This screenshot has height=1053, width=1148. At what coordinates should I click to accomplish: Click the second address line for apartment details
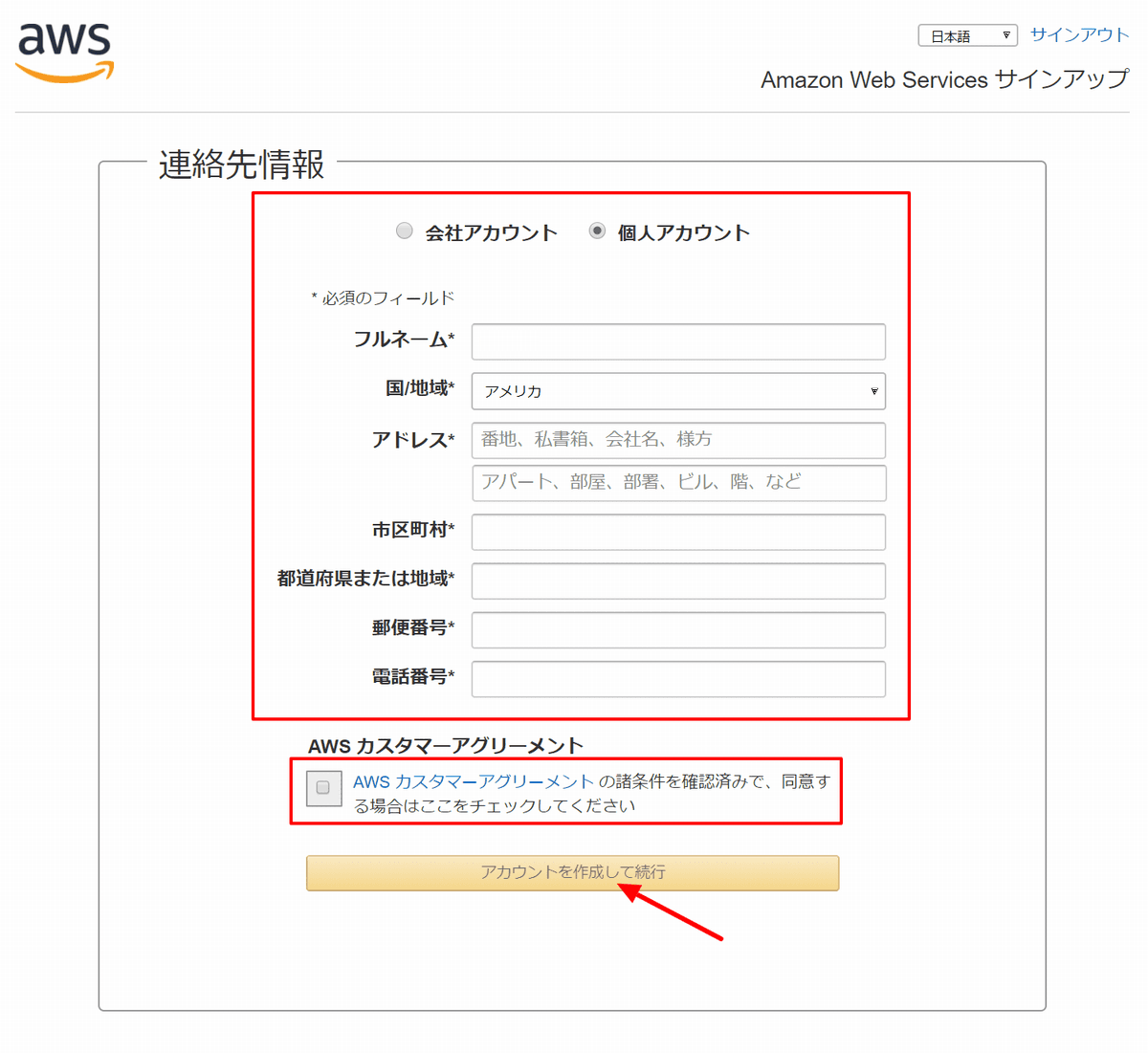[x=677, y=483]
